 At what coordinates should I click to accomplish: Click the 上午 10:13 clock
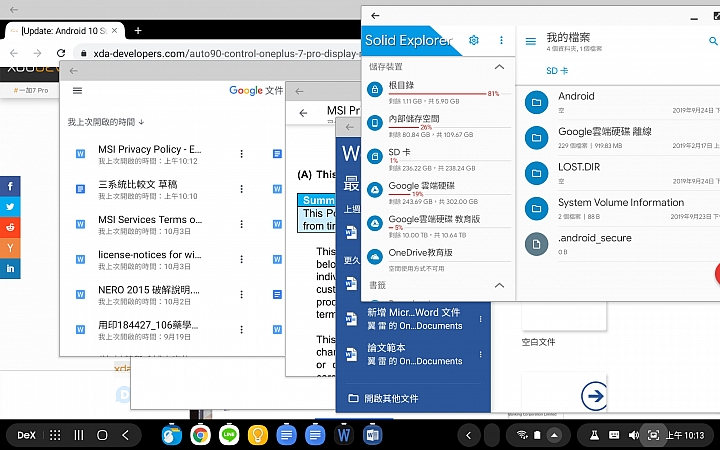685,435
